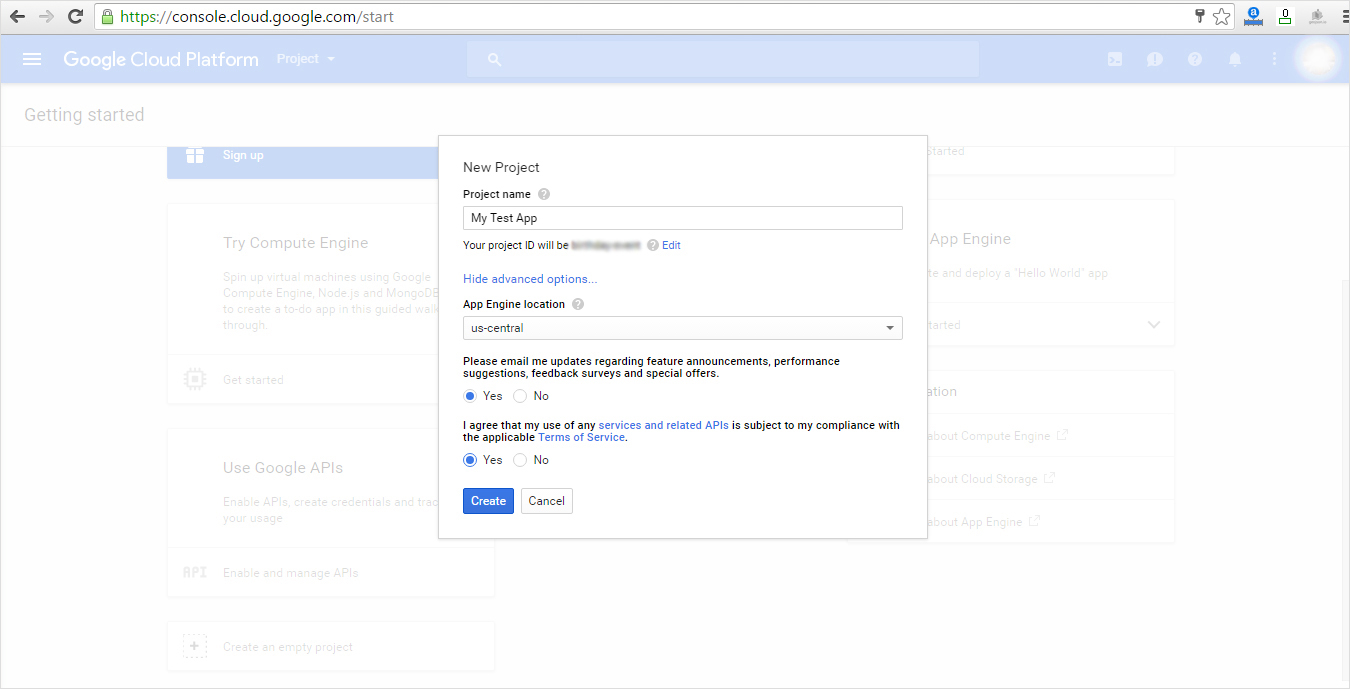Click the help icon next to Project name
The width and height of the screenshot is (1350, 689).
click(544, 194)
